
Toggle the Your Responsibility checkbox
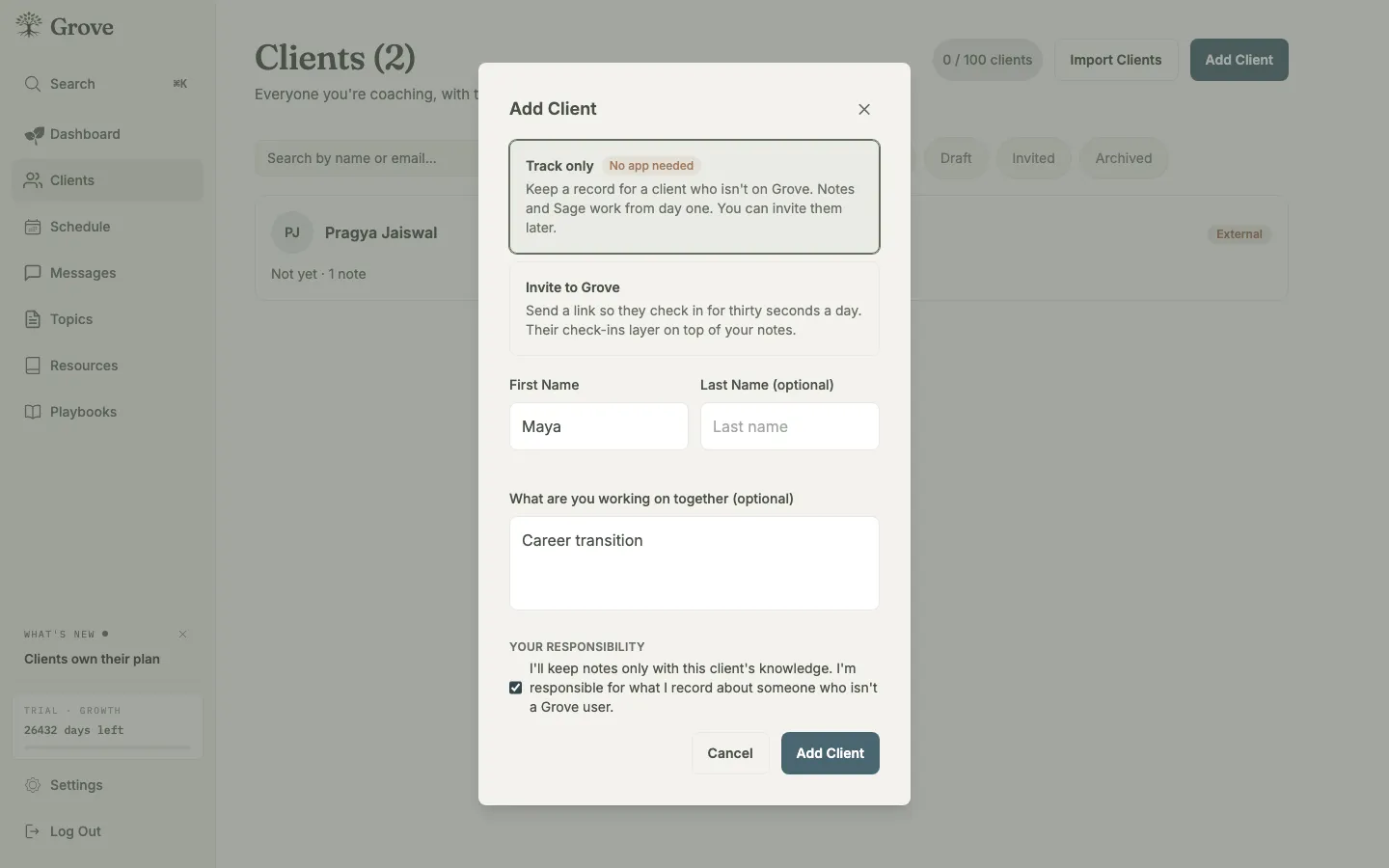click(x=516, y=688)
